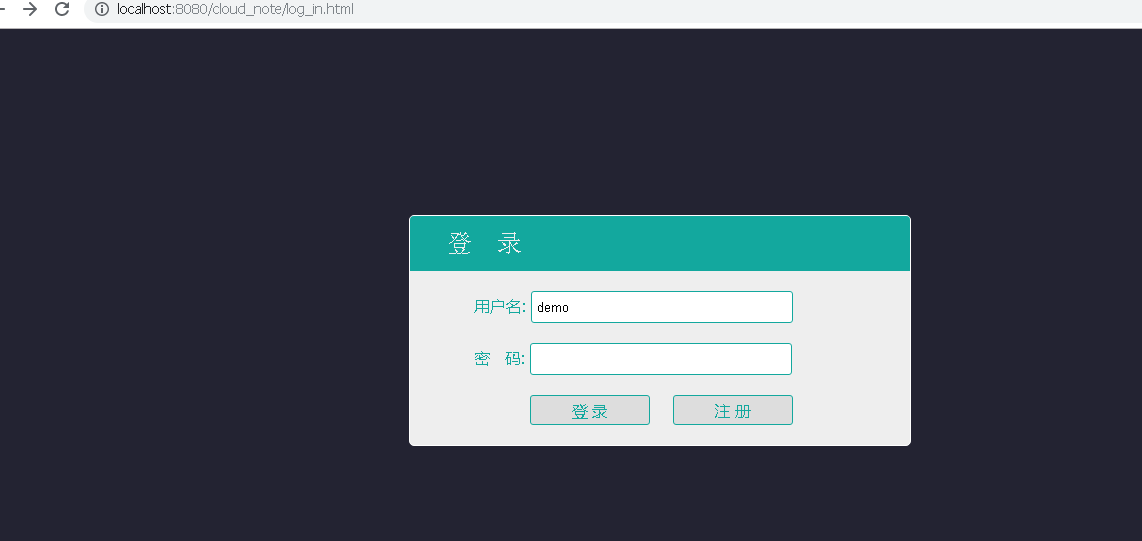
Task: Click the 密码: label
Action: (499, 359)
